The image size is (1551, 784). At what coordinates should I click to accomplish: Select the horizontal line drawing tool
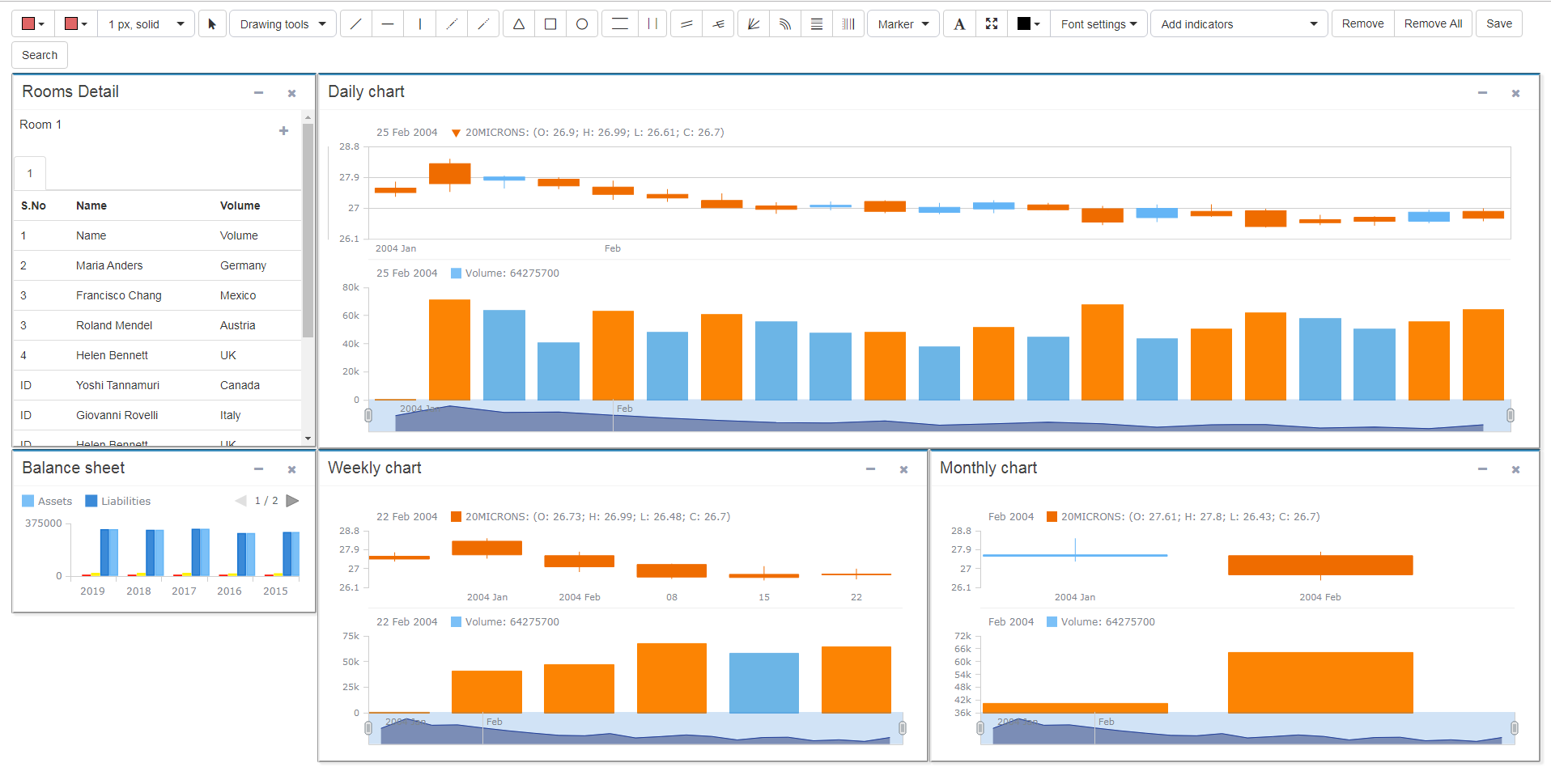tap(388, 24)
